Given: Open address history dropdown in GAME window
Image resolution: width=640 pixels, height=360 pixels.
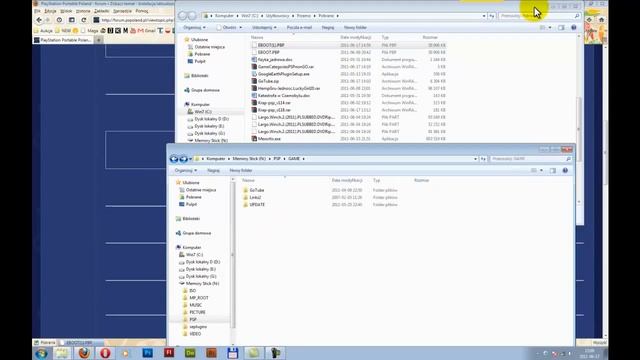Looking at the screenshot, I should pos(475,159).
